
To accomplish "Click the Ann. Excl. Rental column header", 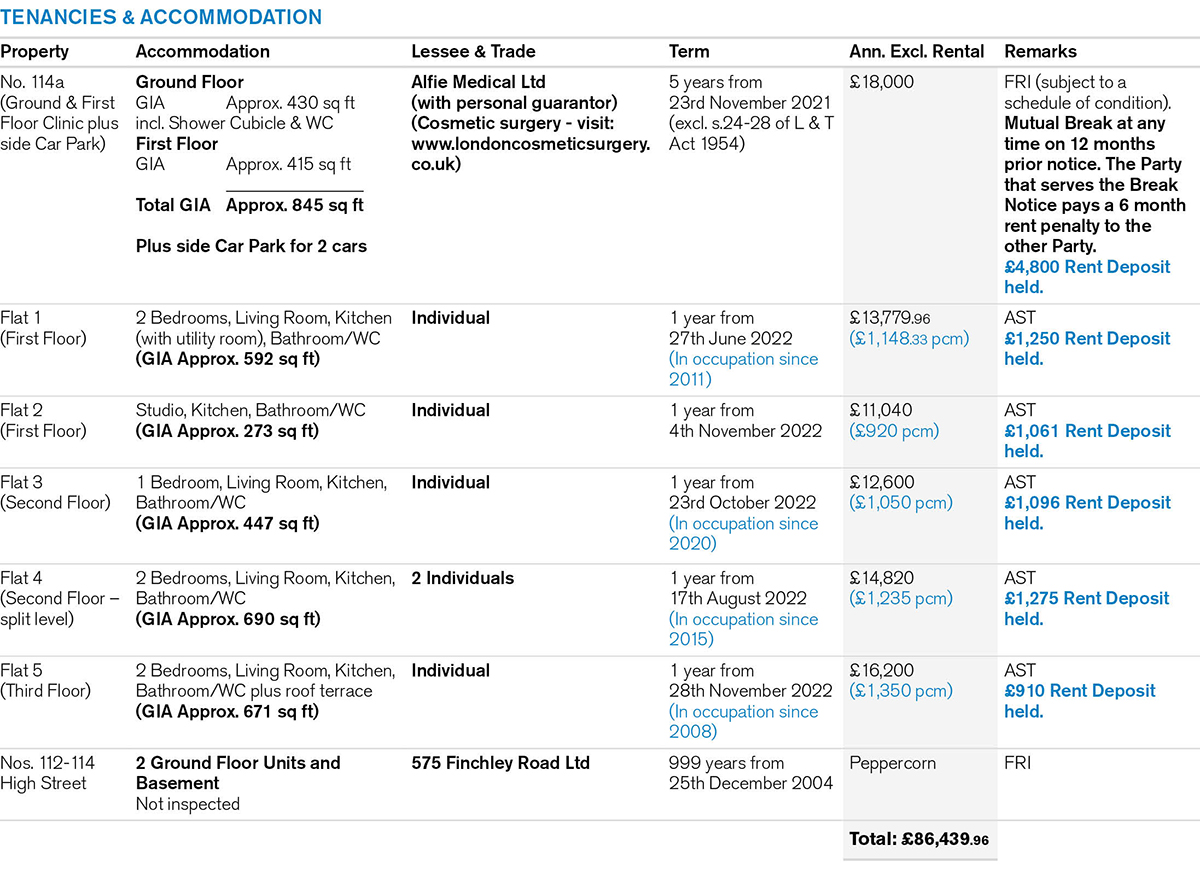I will (916, 51).
